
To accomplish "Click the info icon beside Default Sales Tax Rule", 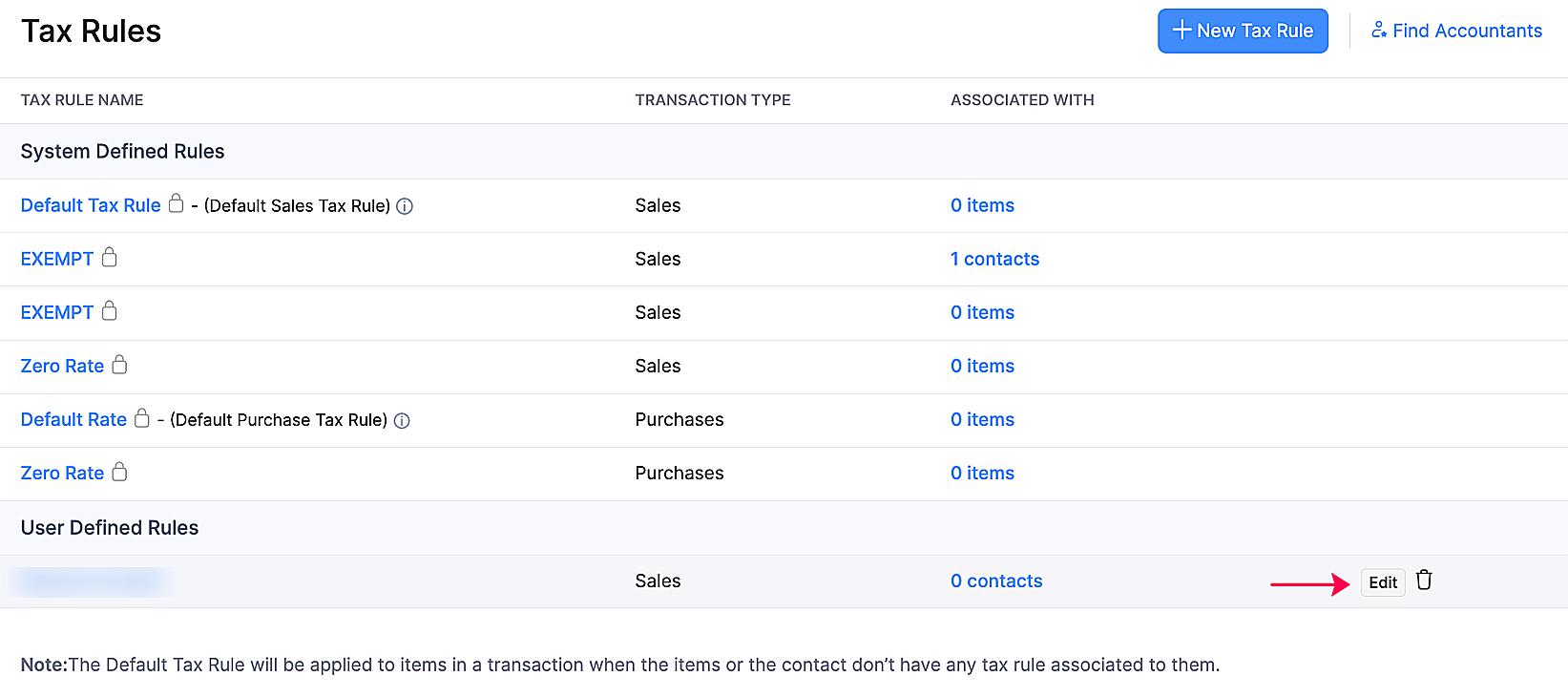I will (405, 206).
